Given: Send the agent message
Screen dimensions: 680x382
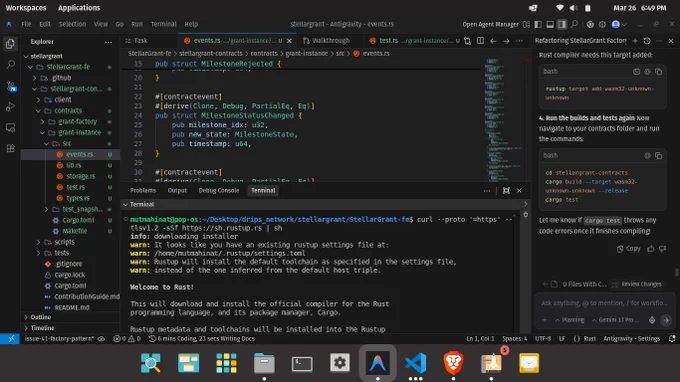Looking at the screenshot, I should click(666, 320).
